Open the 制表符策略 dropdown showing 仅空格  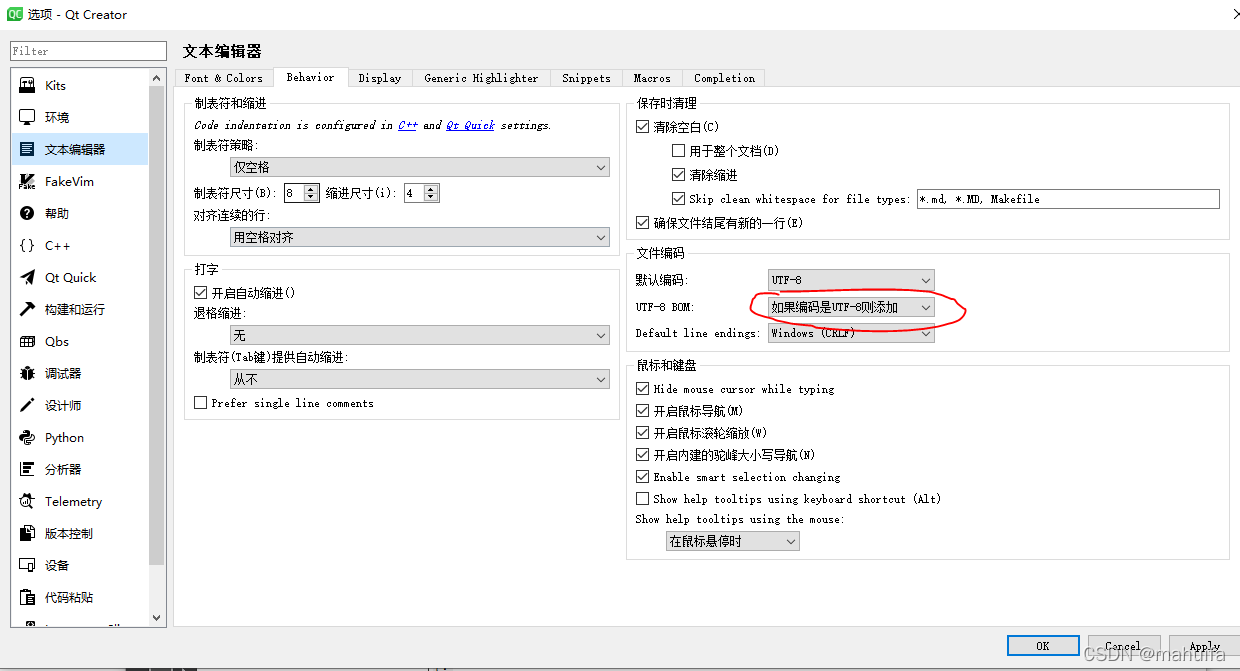420,167
